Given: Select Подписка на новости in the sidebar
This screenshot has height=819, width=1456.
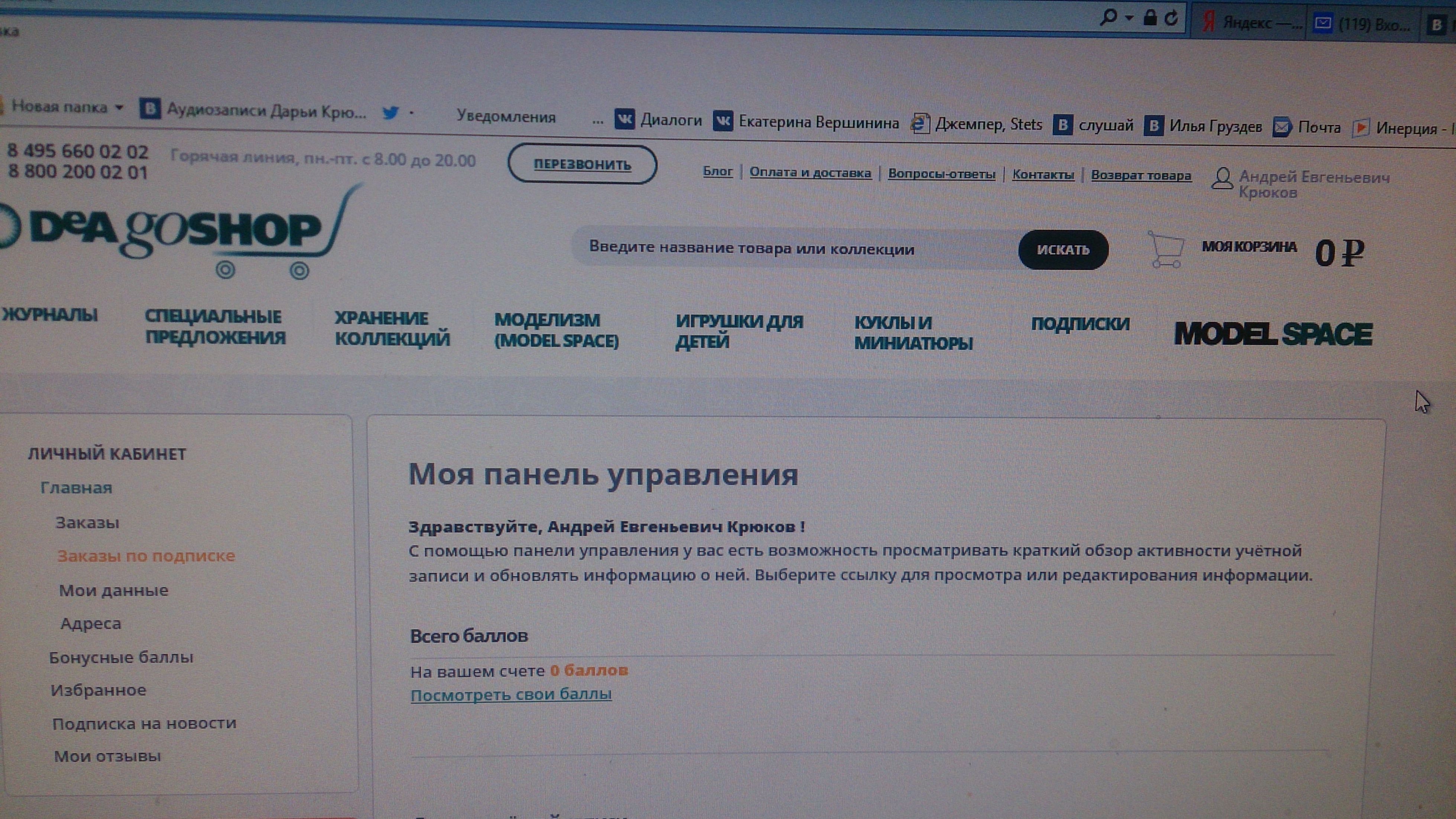Looking at the screenshot, I should tap(144, 724).
